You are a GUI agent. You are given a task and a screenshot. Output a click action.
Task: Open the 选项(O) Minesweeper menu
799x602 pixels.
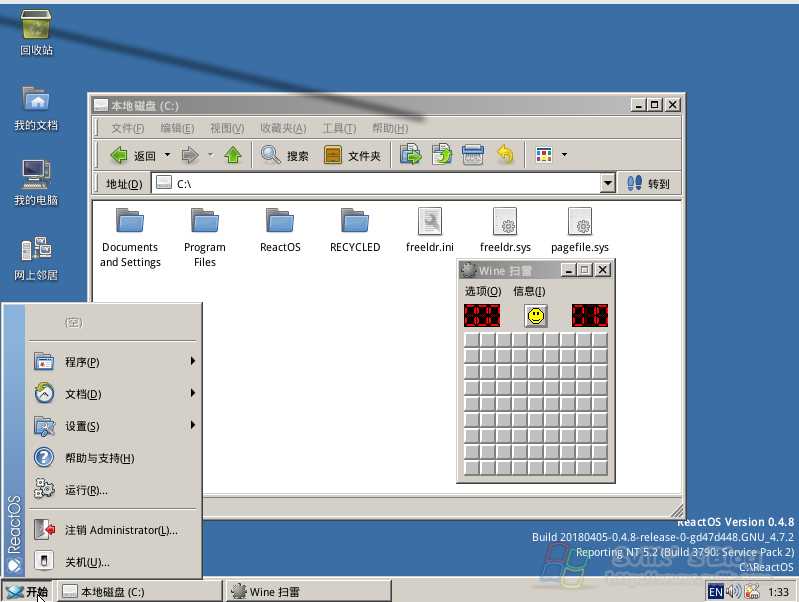(x=483, y=291)
